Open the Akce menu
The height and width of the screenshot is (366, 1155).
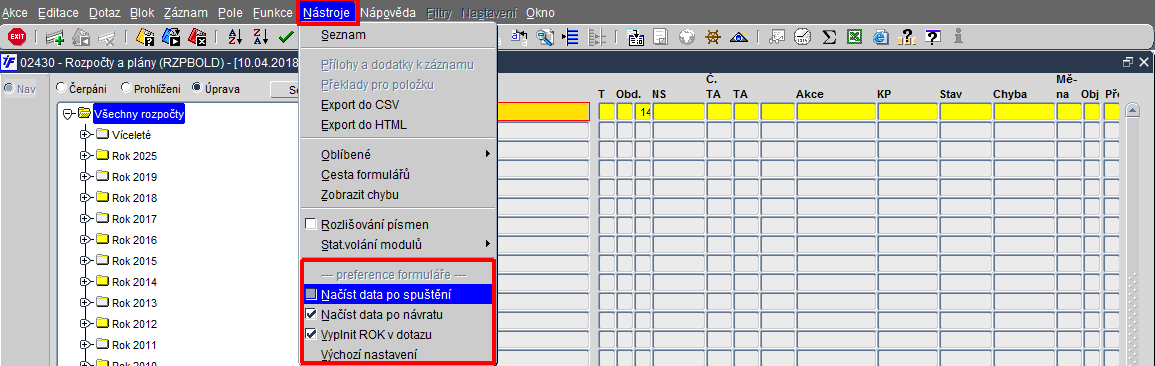(x=15, y=13)
